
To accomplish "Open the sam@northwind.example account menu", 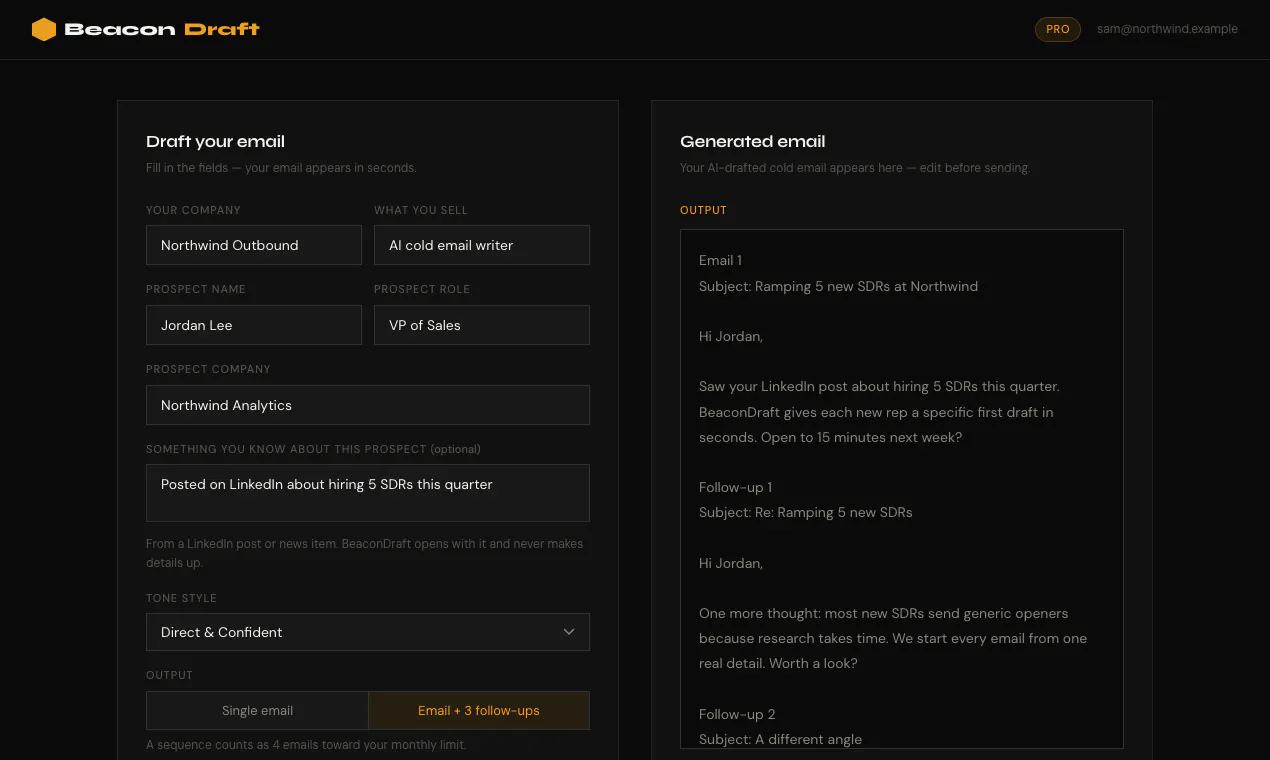I will tap(1167, 29).
